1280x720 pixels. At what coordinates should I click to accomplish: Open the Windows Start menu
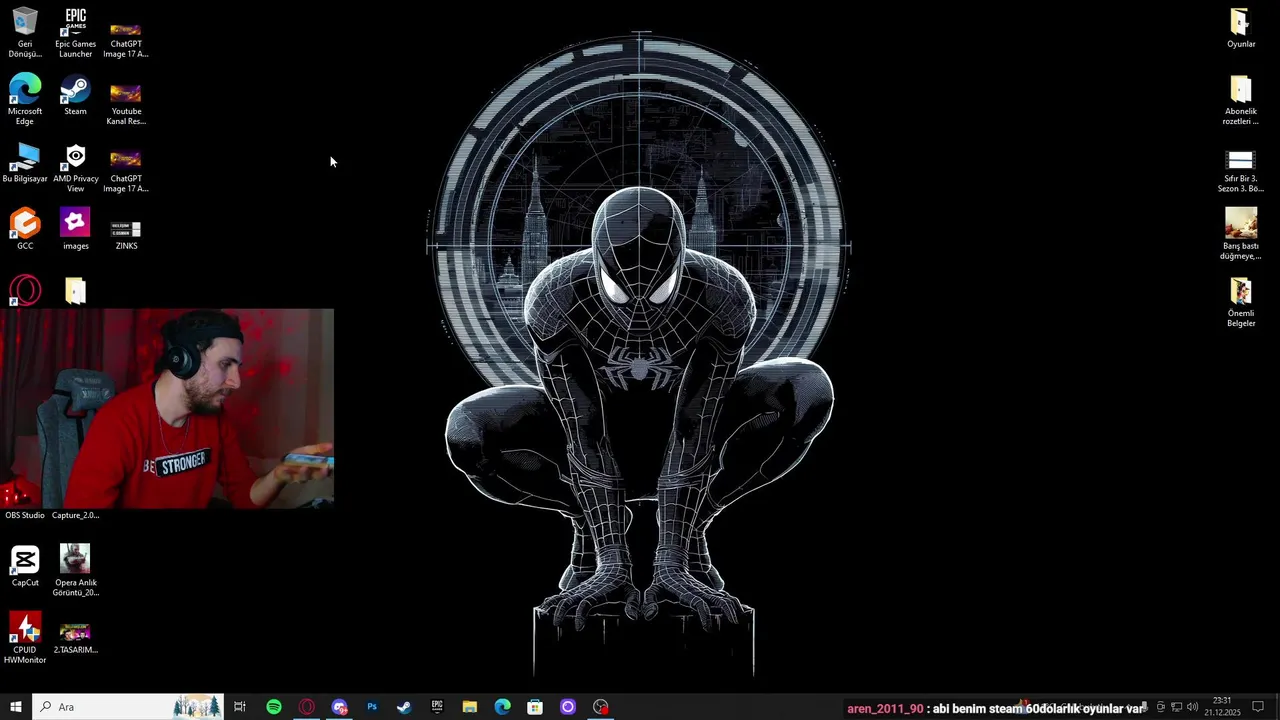pos(16,707)
